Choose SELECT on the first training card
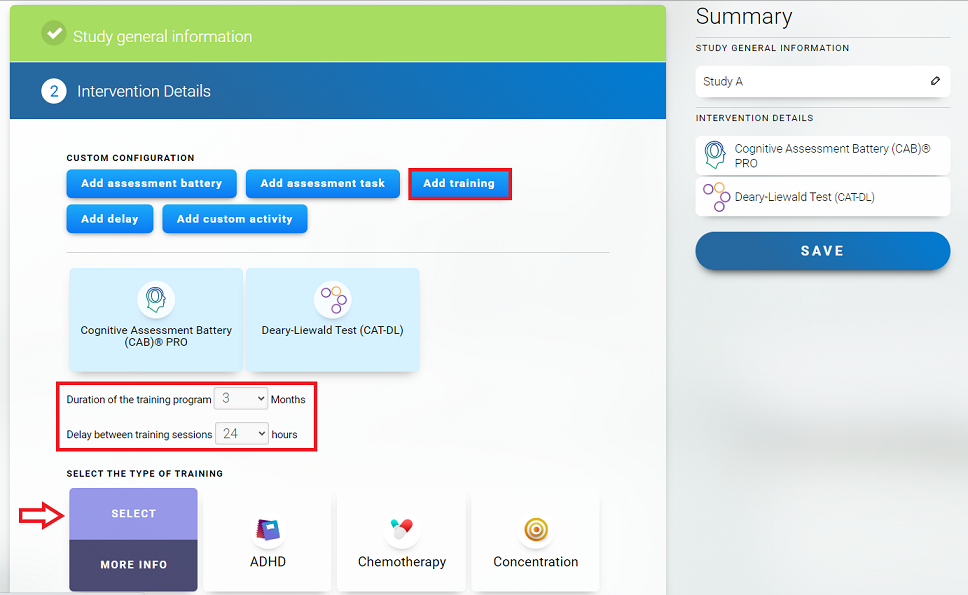Viewport: 968px width, 595px height. pyautogui.click(x=133, y=514)
